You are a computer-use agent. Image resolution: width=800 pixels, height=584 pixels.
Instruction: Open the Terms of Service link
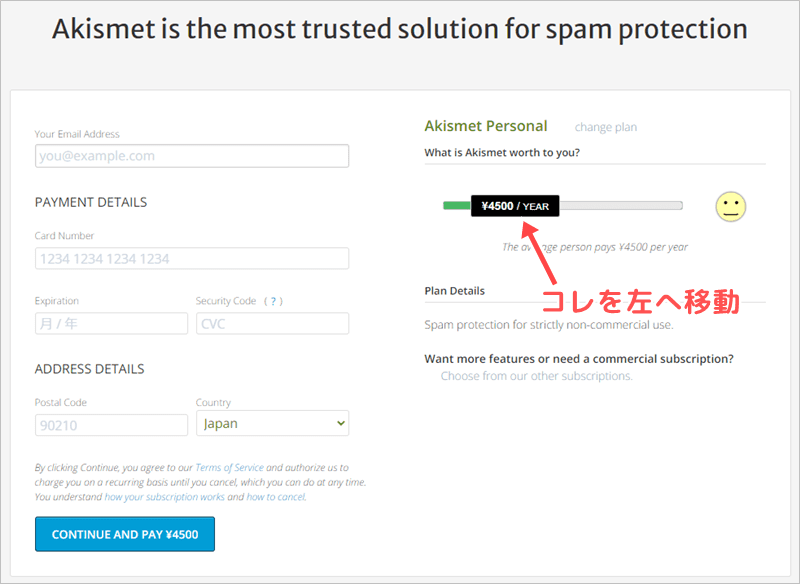(228, 468)
